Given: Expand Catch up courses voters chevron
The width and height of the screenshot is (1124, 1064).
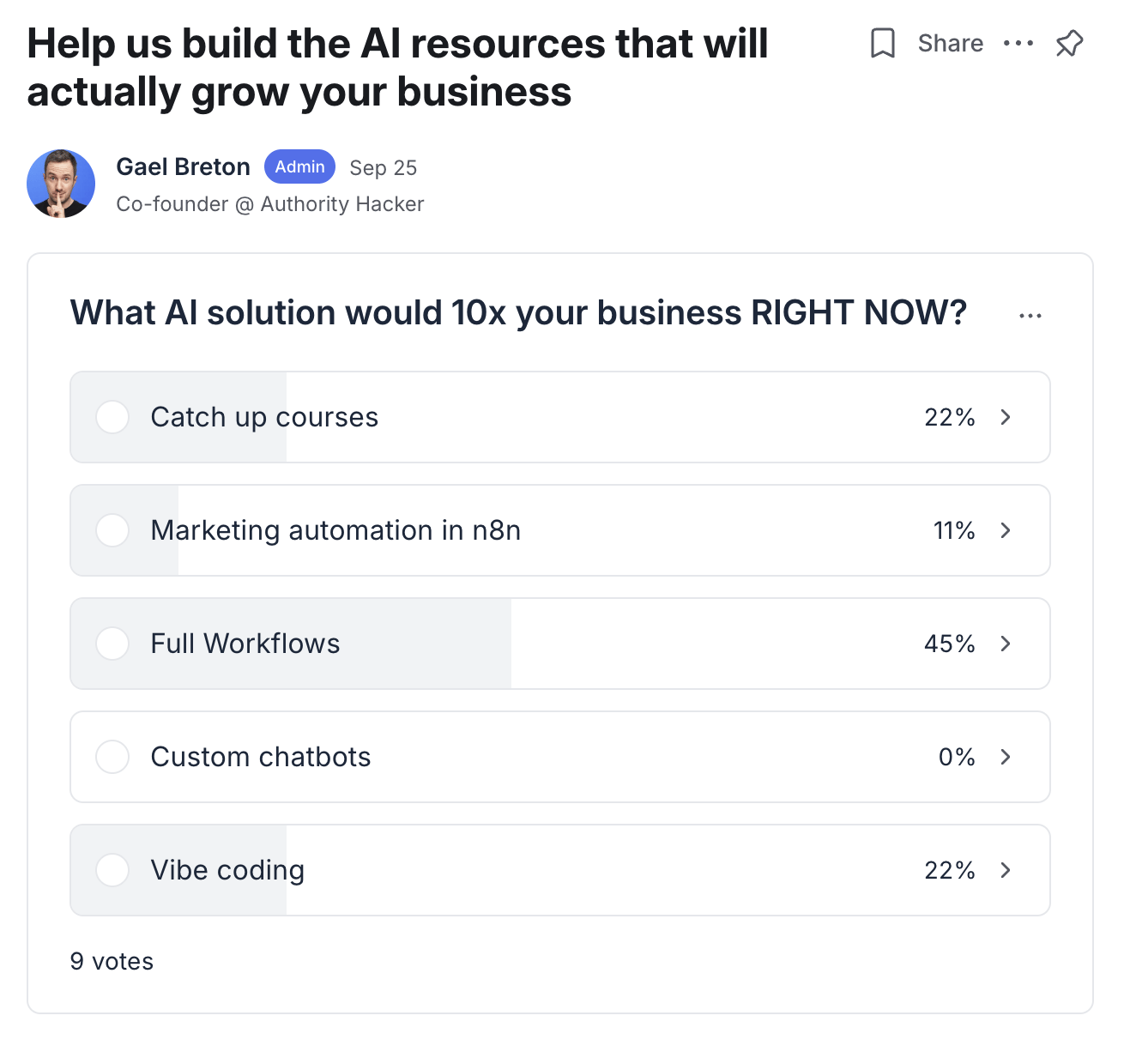Looking at the screenshot, I should coord(1006,417).
